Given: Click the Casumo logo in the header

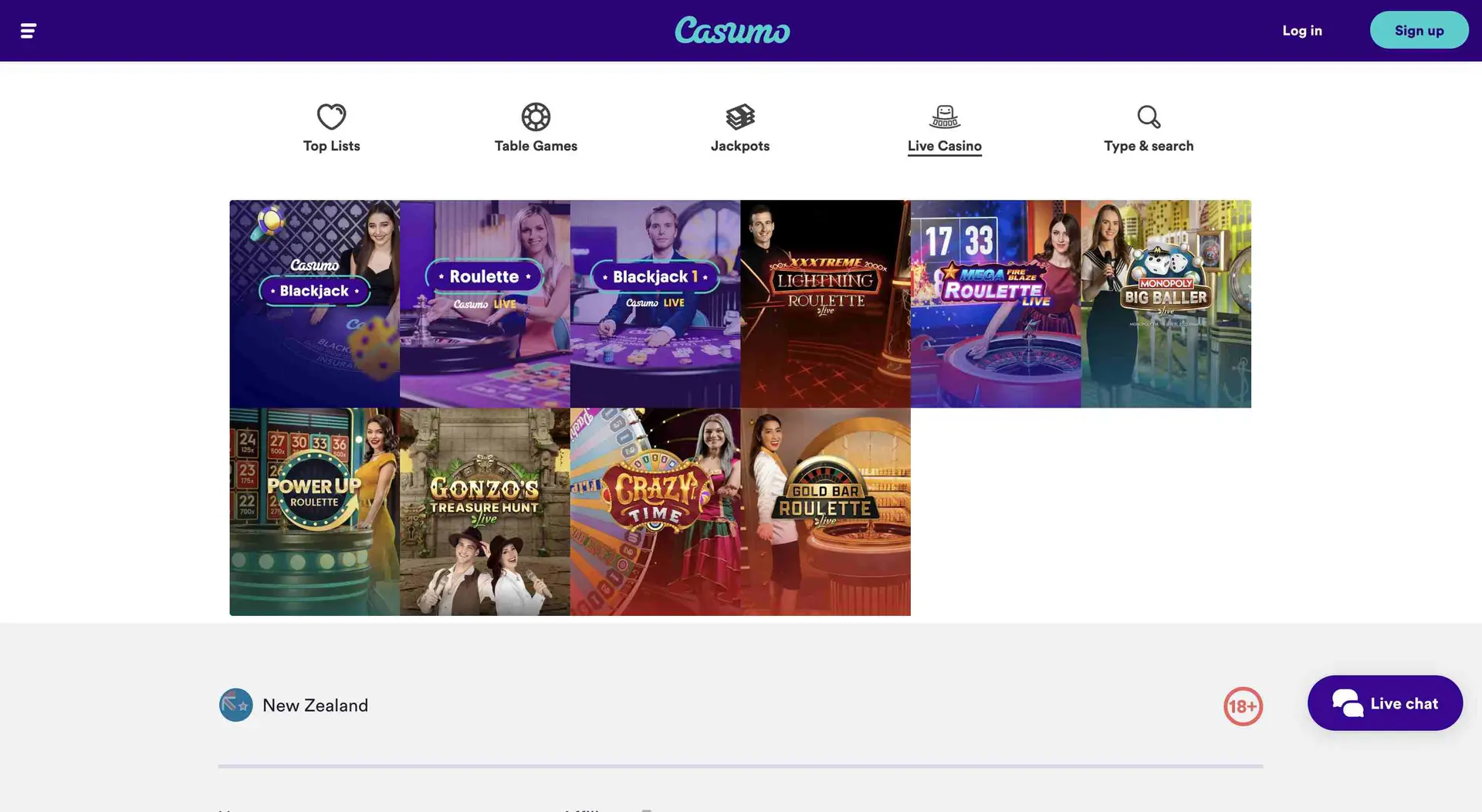Looking at the screenshot, I should click(x=733, y=30).
